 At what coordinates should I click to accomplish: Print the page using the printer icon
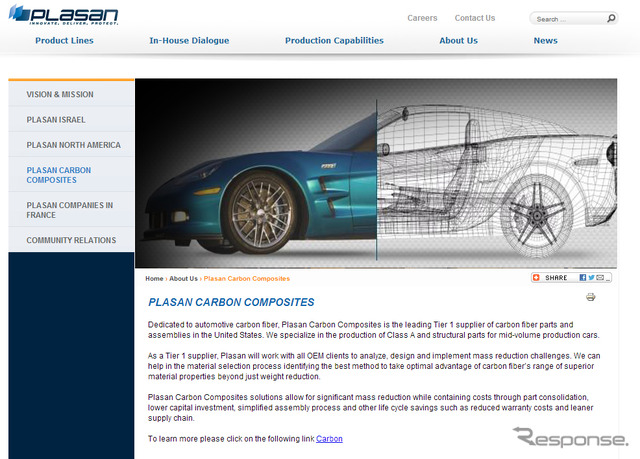(x=591, y=297)
